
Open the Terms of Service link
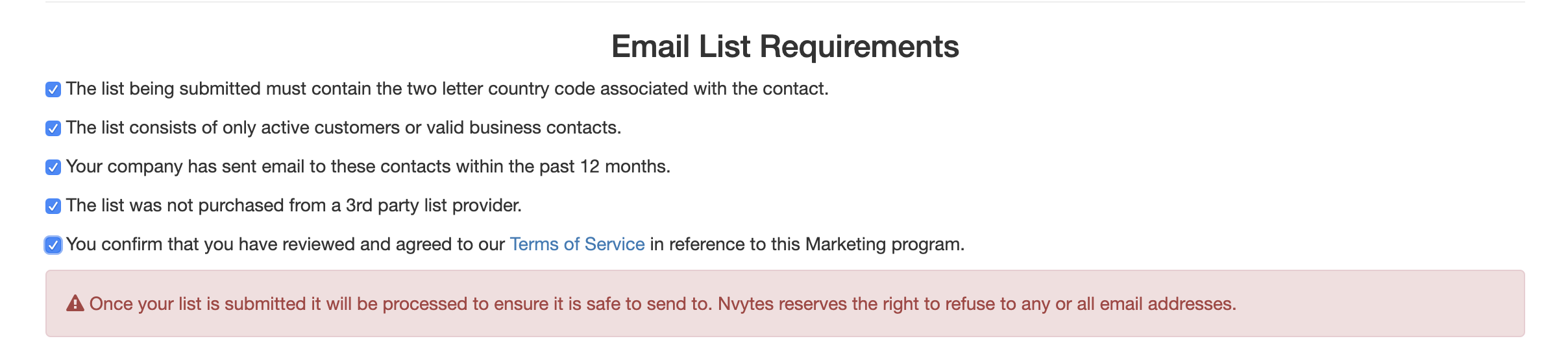click(x=577, y=244)
